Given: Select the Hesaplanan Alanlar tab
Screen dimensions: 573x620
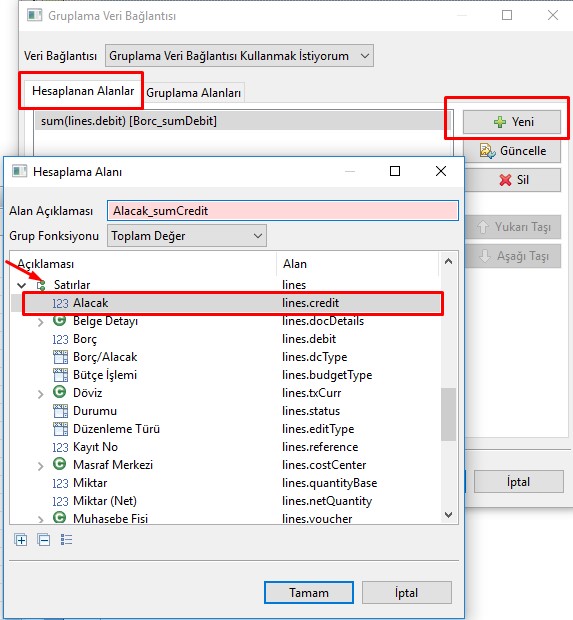Looking at the screenshot, I should point(83,91).
